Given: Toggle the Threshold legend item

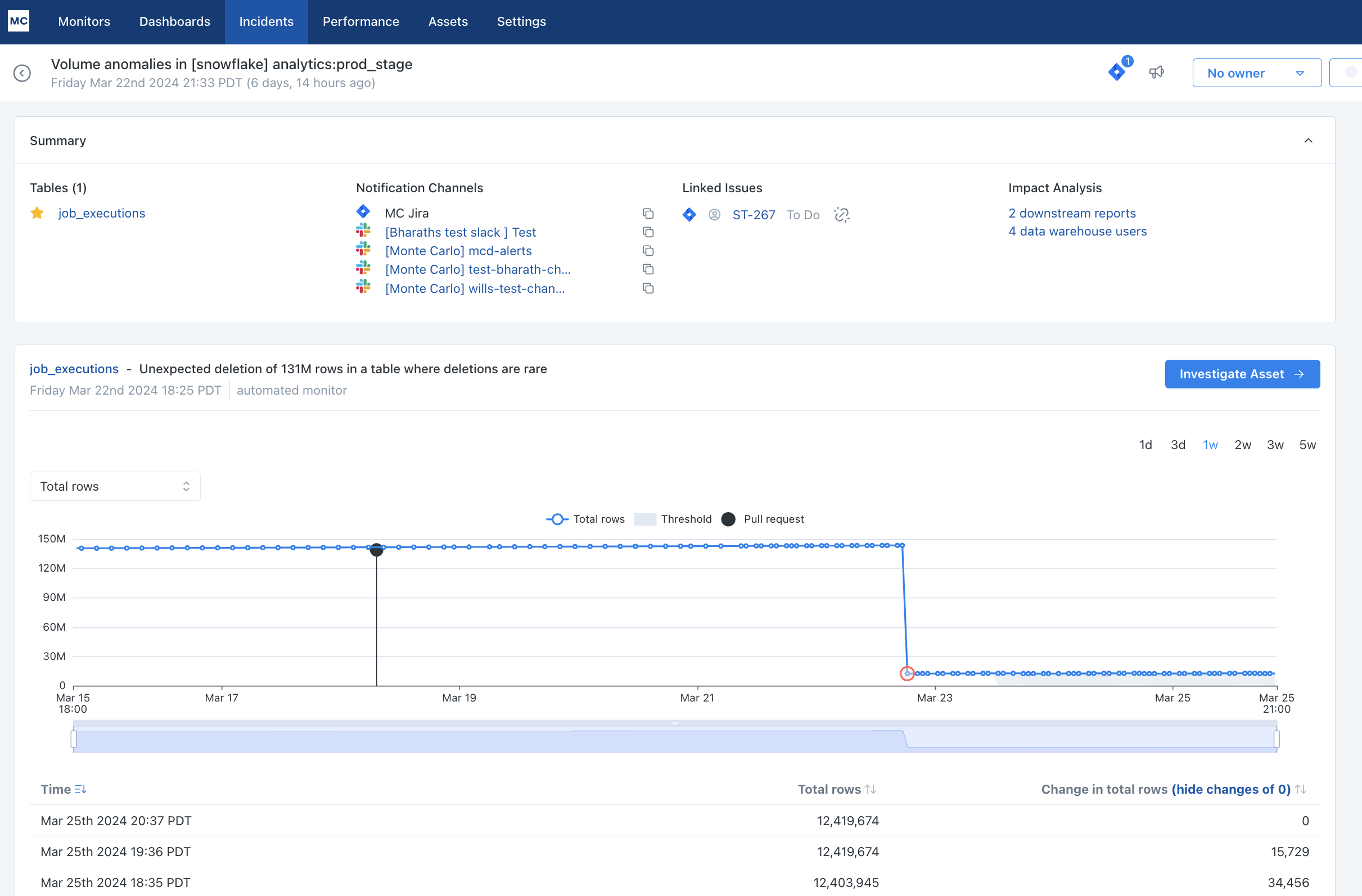Looking at the screenshot, I should point(674,519).
